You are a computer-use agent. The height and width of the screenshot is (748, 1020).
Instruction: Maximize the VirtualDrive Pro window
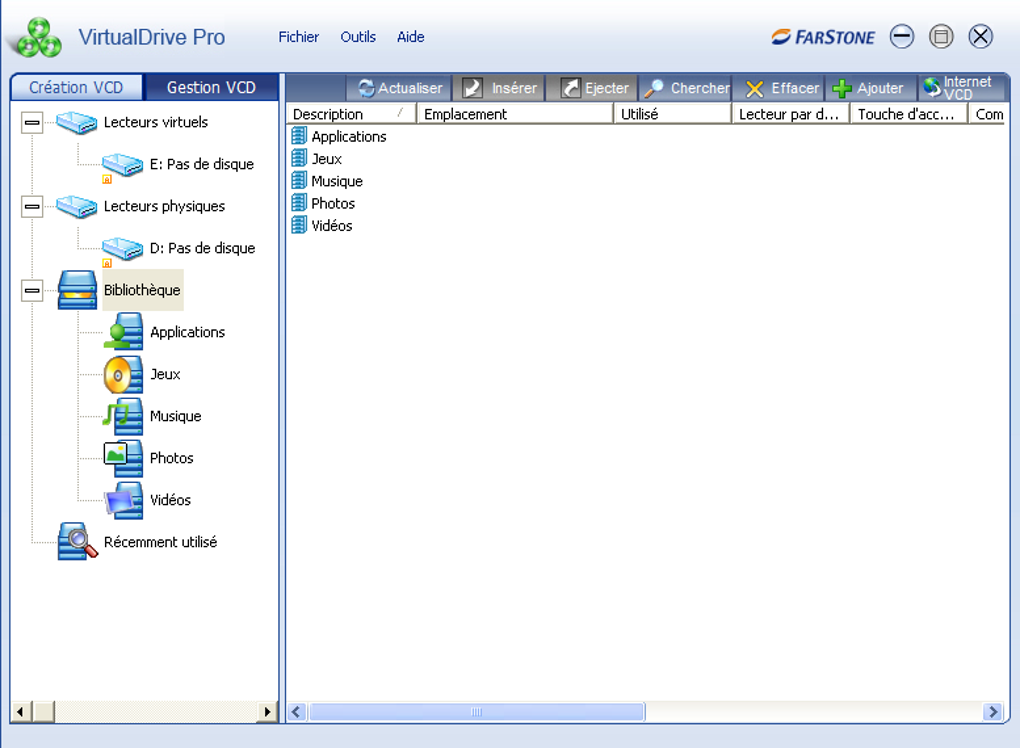941,36
